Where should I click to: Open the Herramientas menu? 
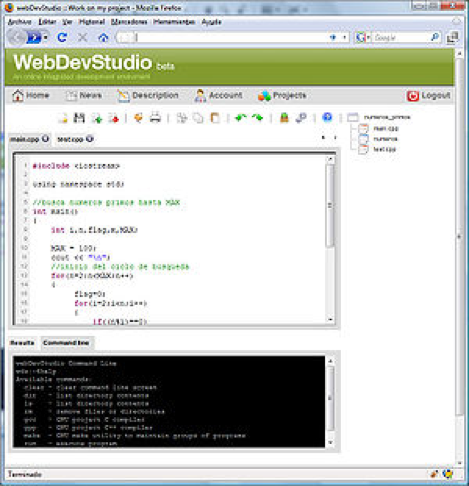174,22
